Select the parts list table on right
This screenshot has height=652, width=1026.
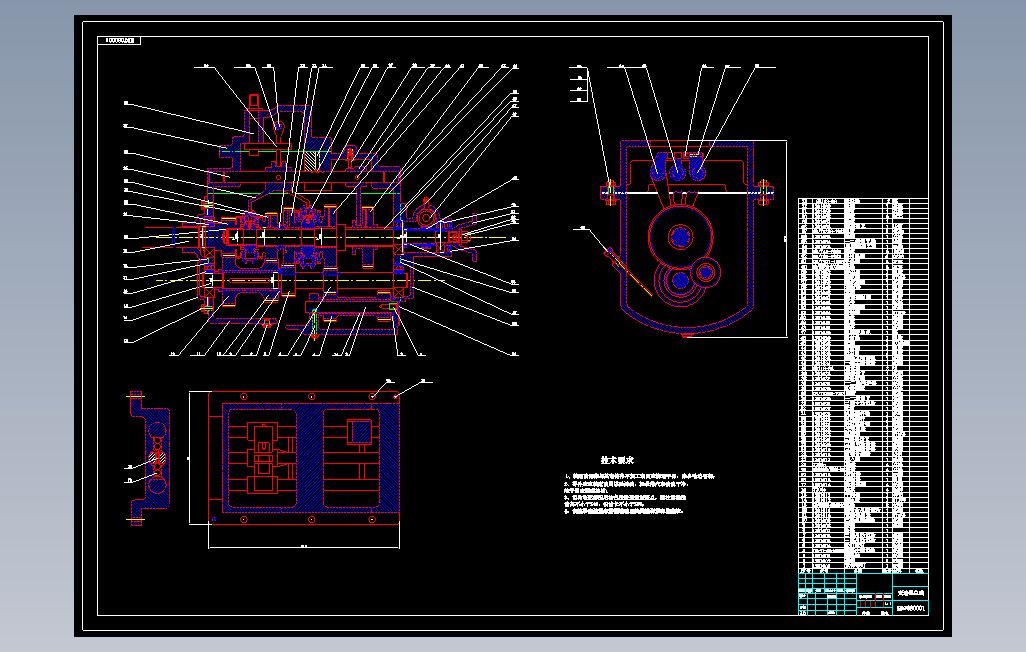coord(863,385)
